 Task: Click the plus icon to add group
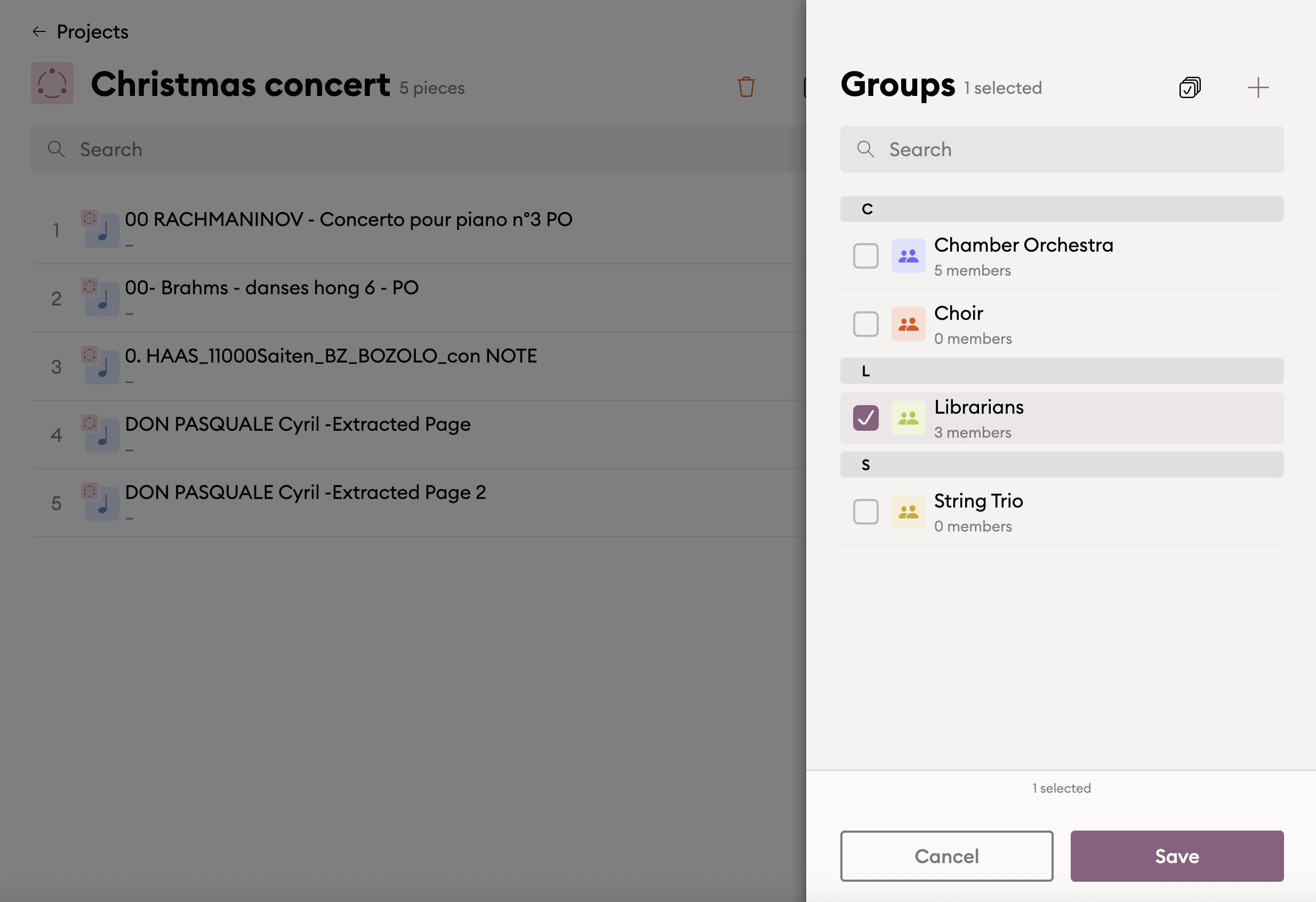(x=1258, y=88)
